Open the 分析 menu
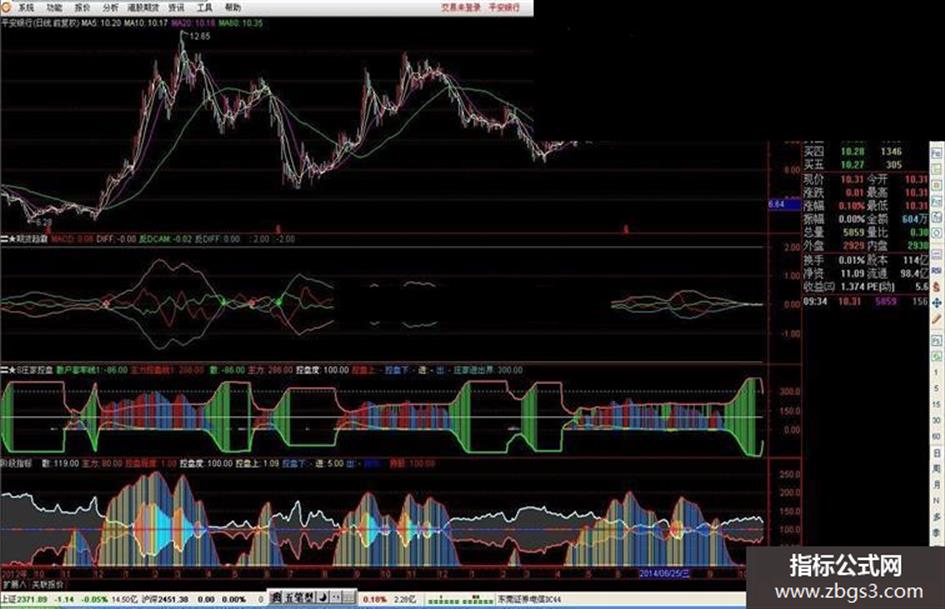The width and height of the screenshot is (945, 609). point(110,8)
